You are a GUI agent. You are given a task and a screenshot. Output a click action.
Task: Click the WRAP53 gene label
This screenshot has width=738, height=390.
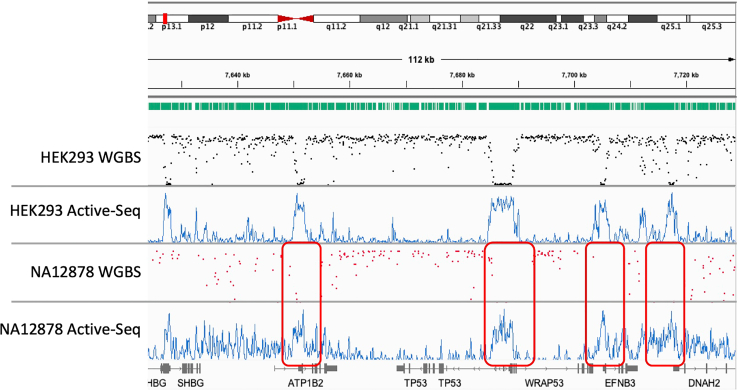544,383
